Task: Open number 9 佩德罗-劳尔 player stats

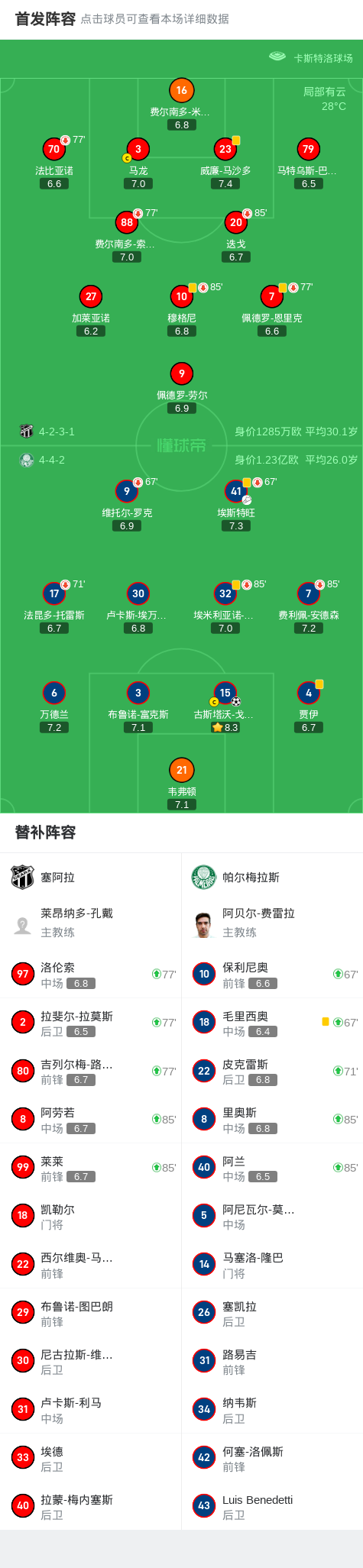Action: point(181,373)
